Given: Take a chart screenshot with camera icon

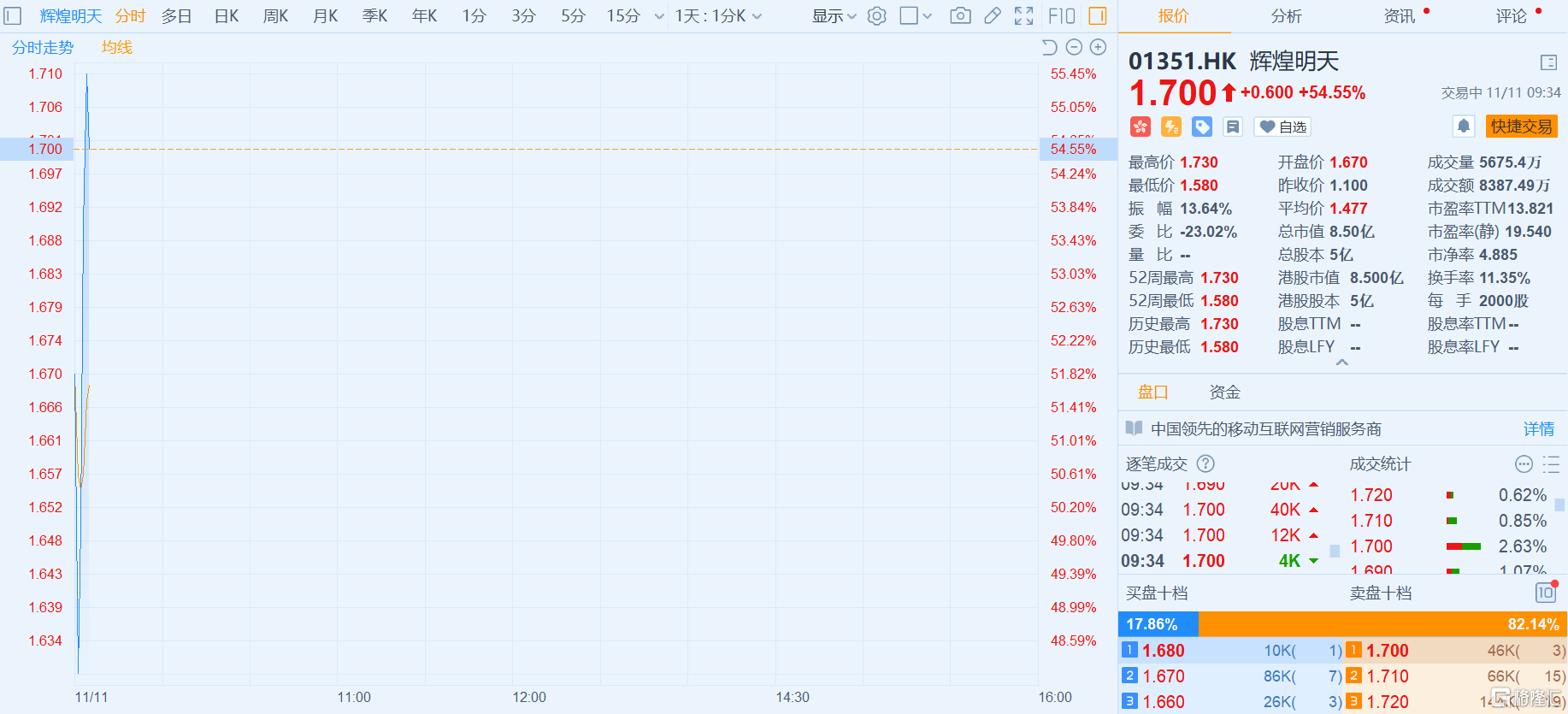Looking at the screenshot, I should point(960,16).
